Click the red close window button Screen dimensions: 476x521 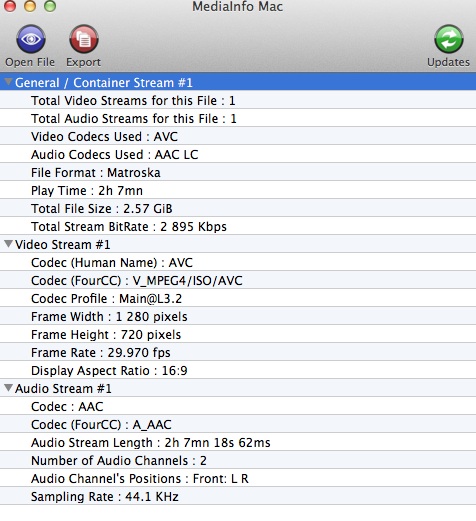[10, 6]
